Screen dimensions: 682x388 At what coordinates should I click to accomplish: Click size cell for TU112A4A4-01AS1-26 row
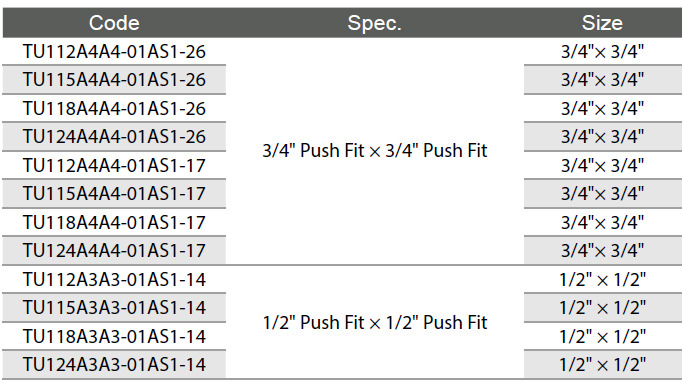pyautogui.click(x=602, y=52)
